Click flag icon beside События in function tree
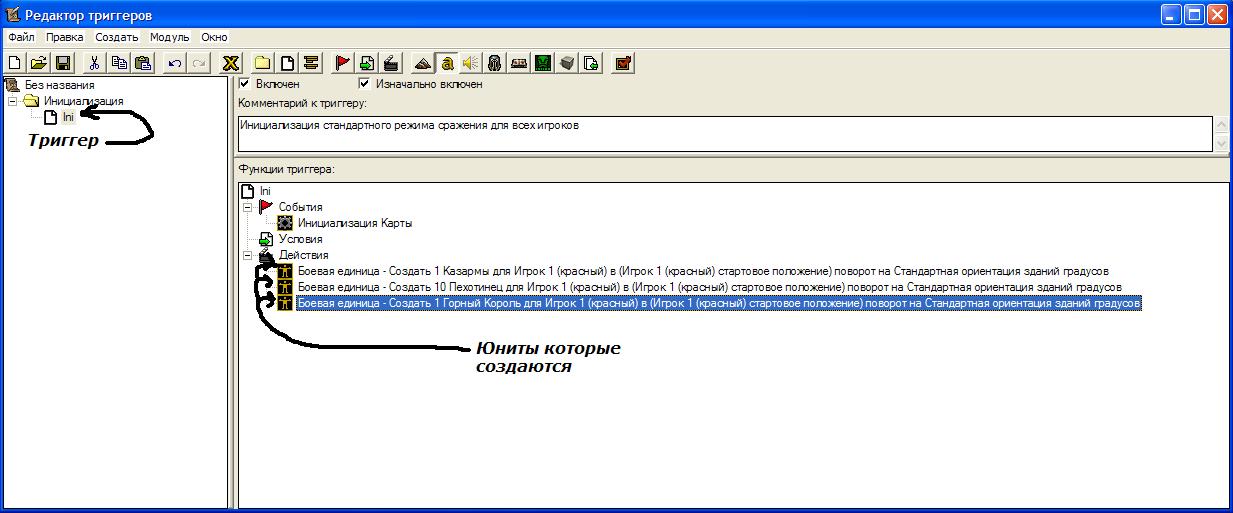Viewport: 1233px width, 513px height. [266, 207]
